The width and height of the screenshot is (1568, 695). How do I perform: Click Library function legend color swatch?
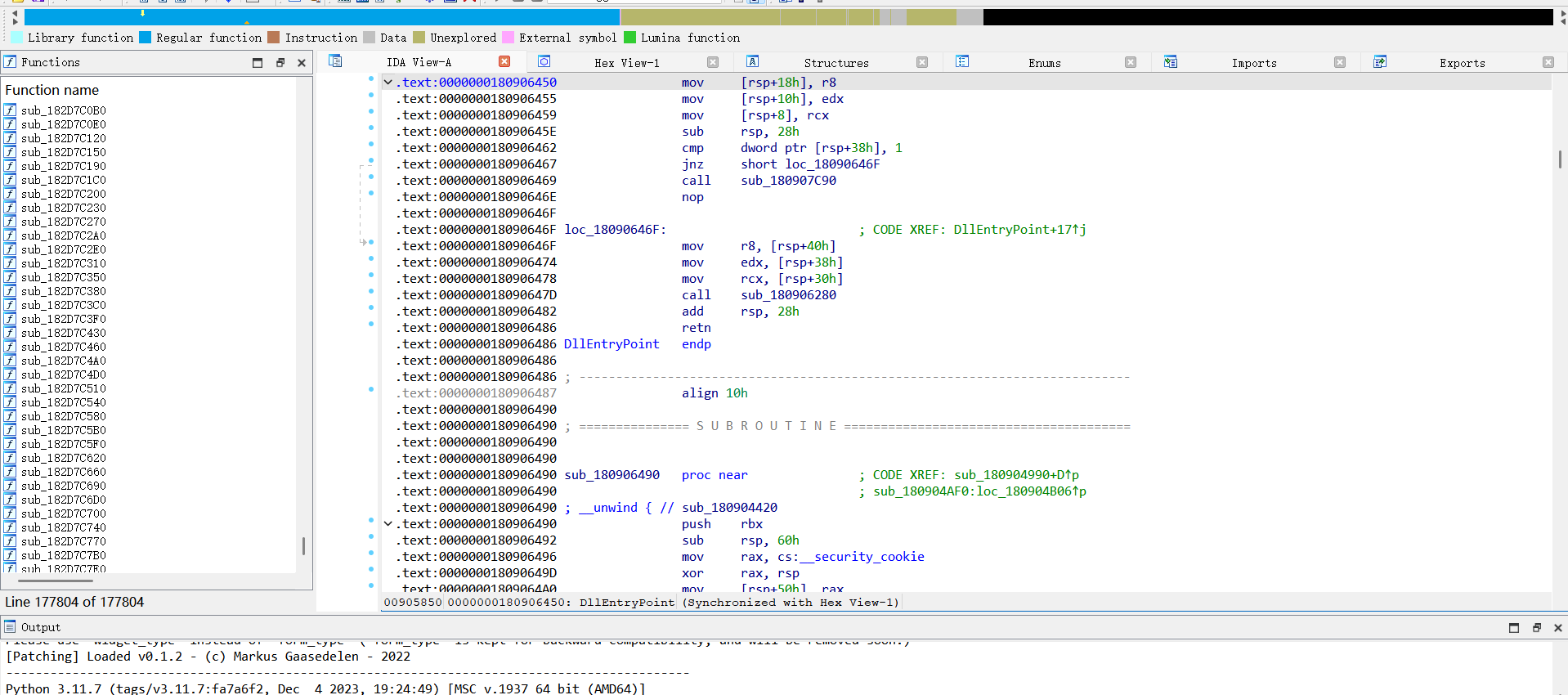point(17,37)
